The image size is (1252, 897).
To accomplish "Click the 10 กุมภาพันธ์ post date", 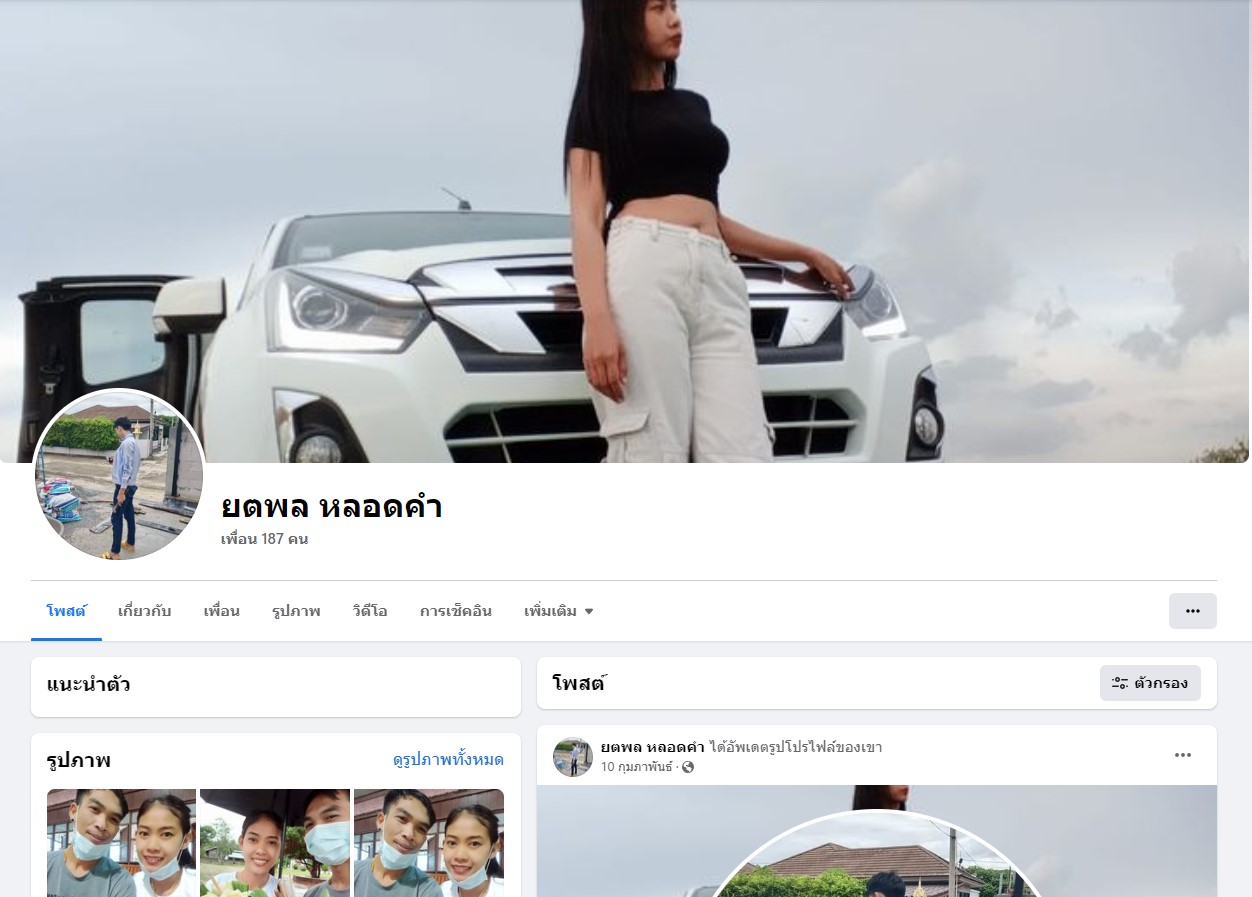I will pos(638,767).
